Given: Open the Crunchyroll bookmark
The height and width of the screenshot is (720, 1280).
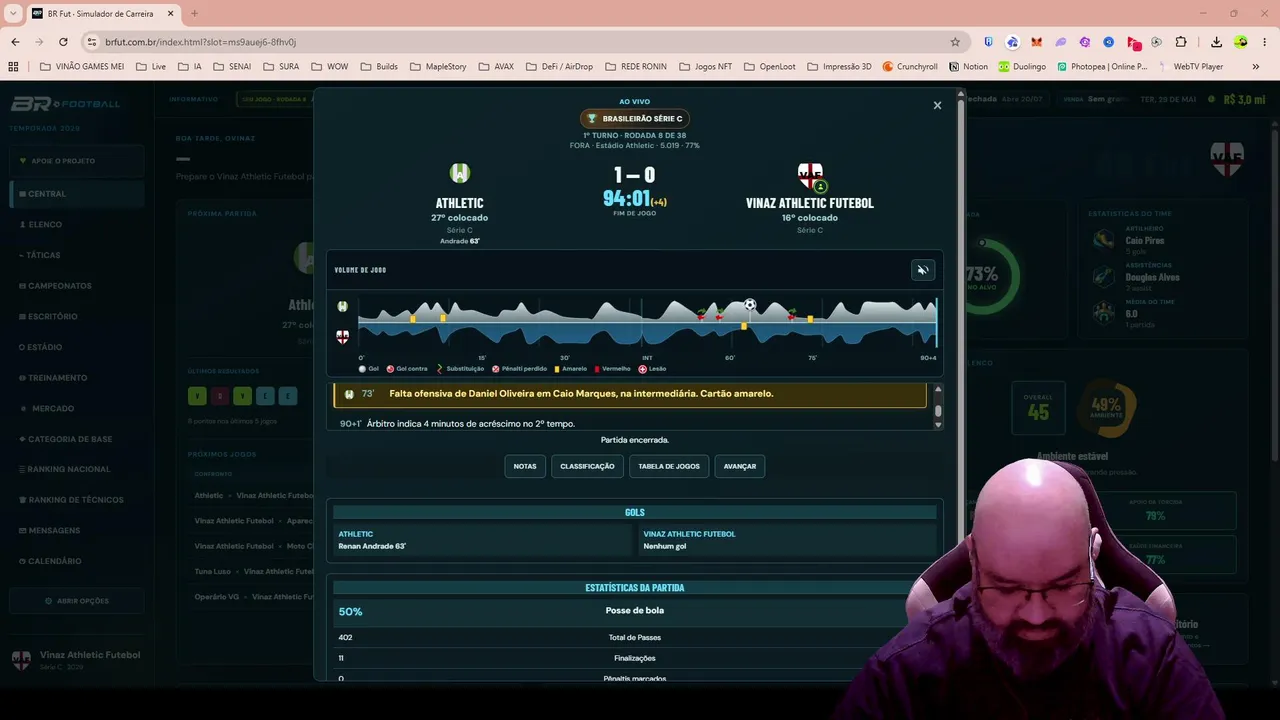Looking at the screenshot, I should pos(910,67).
